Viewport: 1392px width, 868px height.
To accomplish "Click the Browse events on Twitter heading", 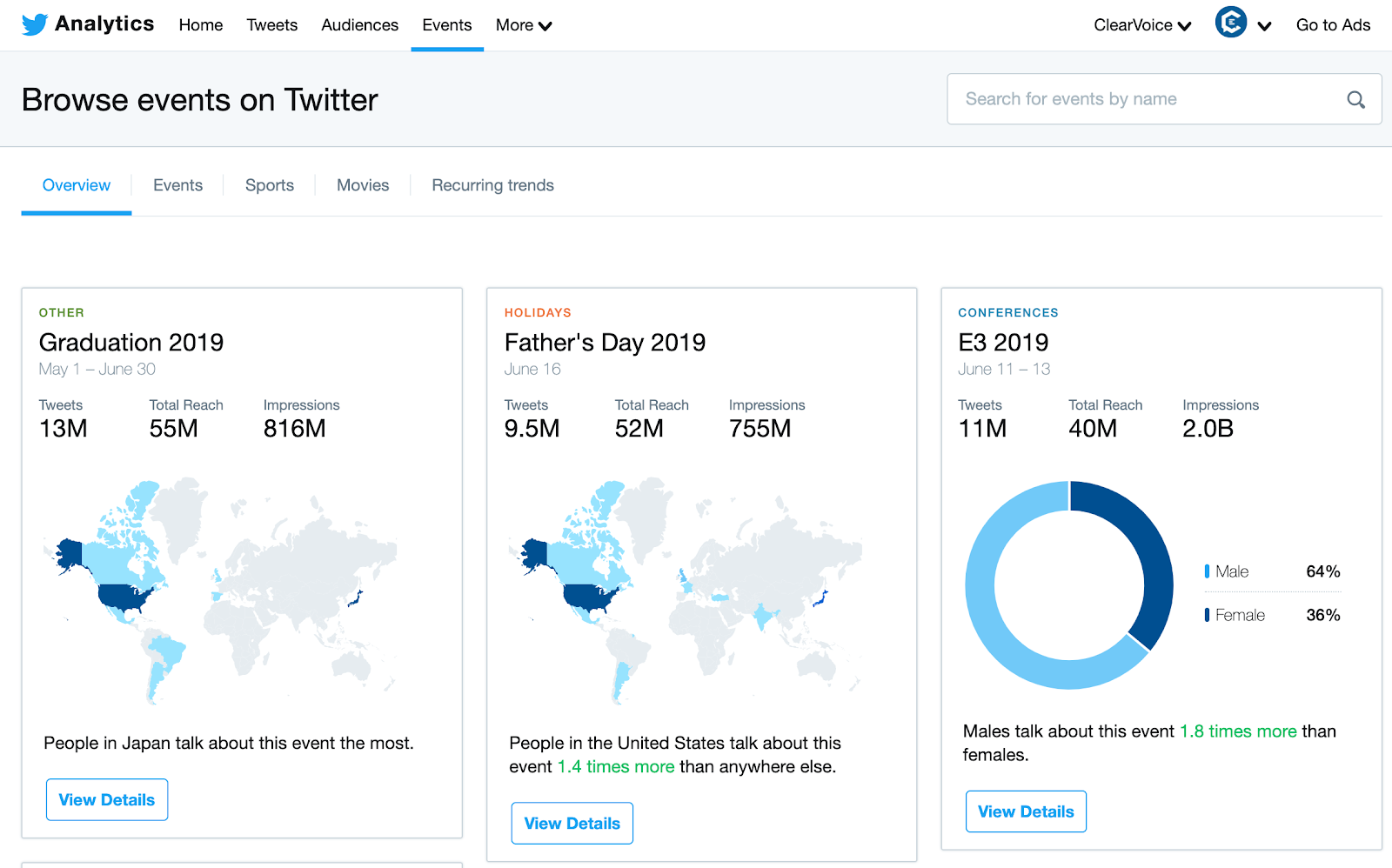I will [x=200, y=100].
